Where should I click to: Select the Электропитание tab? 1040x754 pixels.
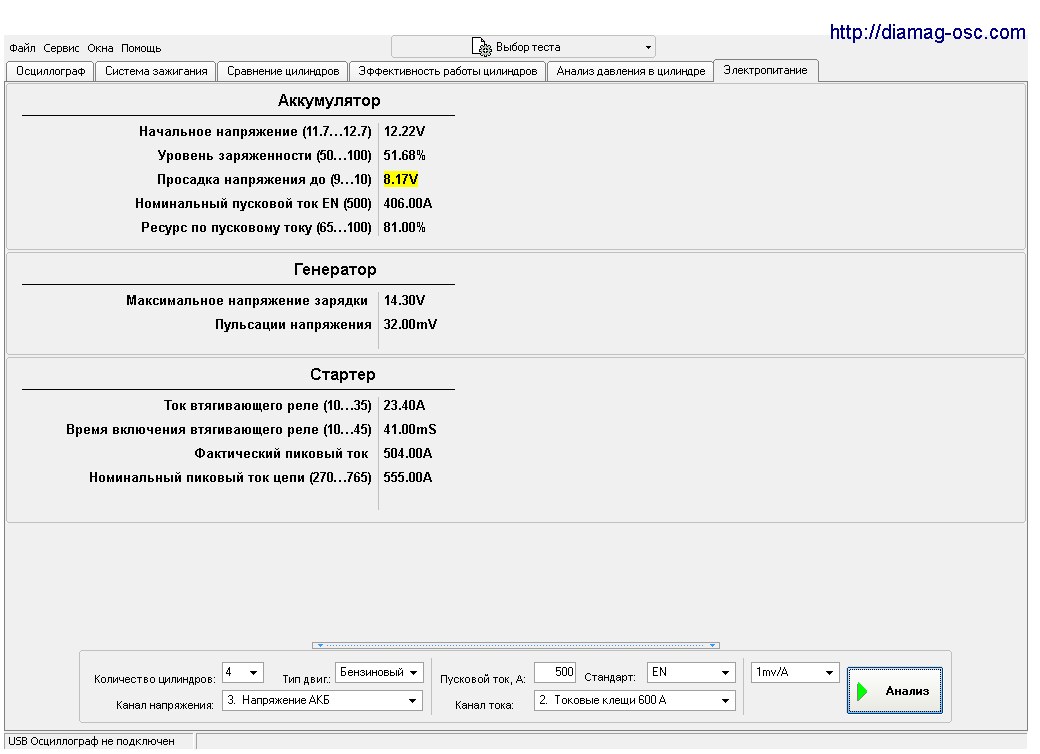coord(765,70)
